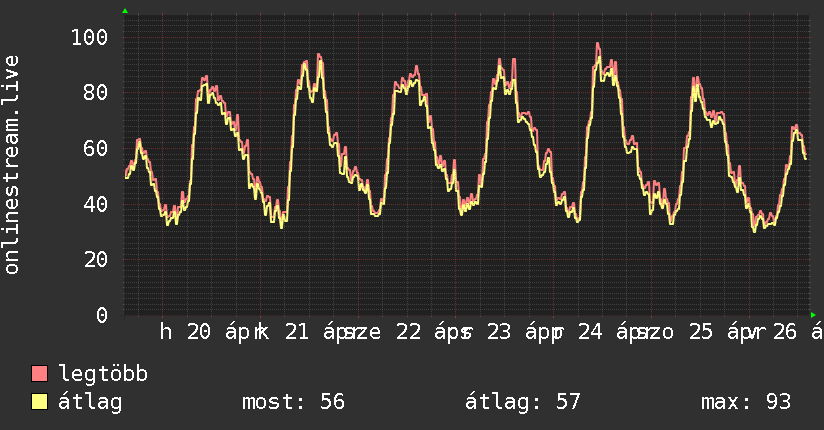Click the x-axis date label 26
This screenshot has width=824, height=430.
785,332
